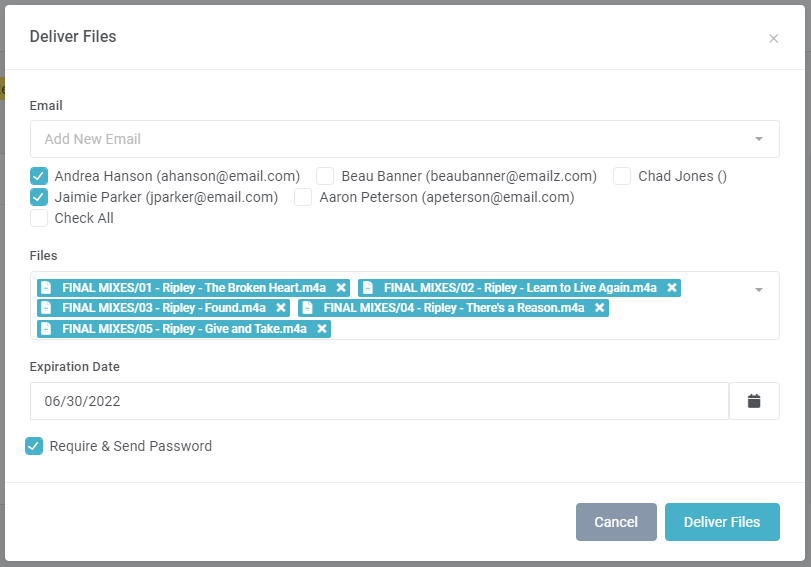This screenshot has height=567, width=811.
Task: Select Beau Banner as recipient
Action: (x=325, y=176)
